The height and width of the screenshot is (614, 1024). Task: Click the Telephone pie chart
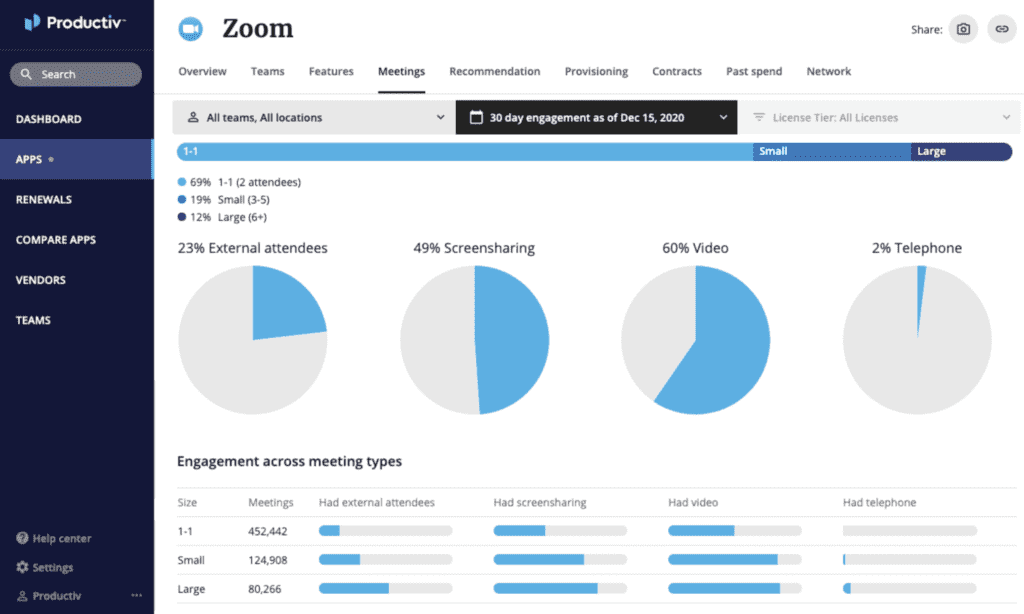917,340
